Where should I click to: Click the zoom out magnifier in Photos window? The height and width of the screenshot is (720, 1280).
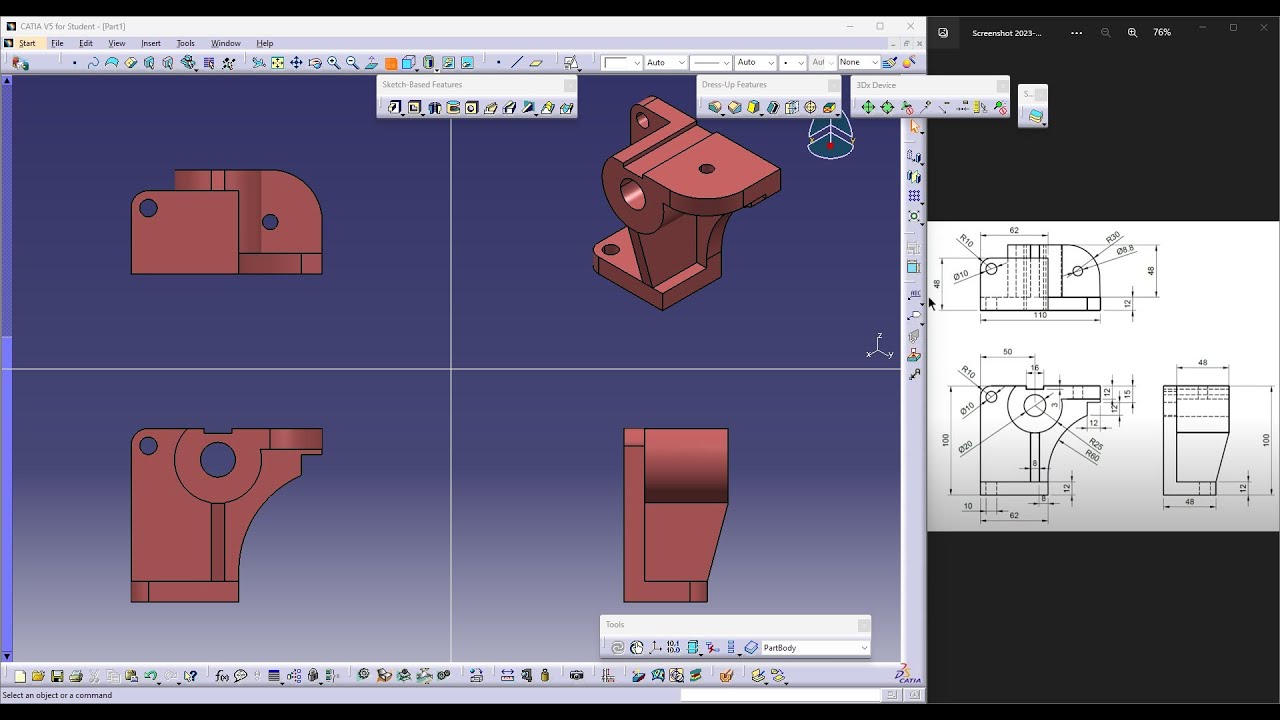(x=1105, y=32)
